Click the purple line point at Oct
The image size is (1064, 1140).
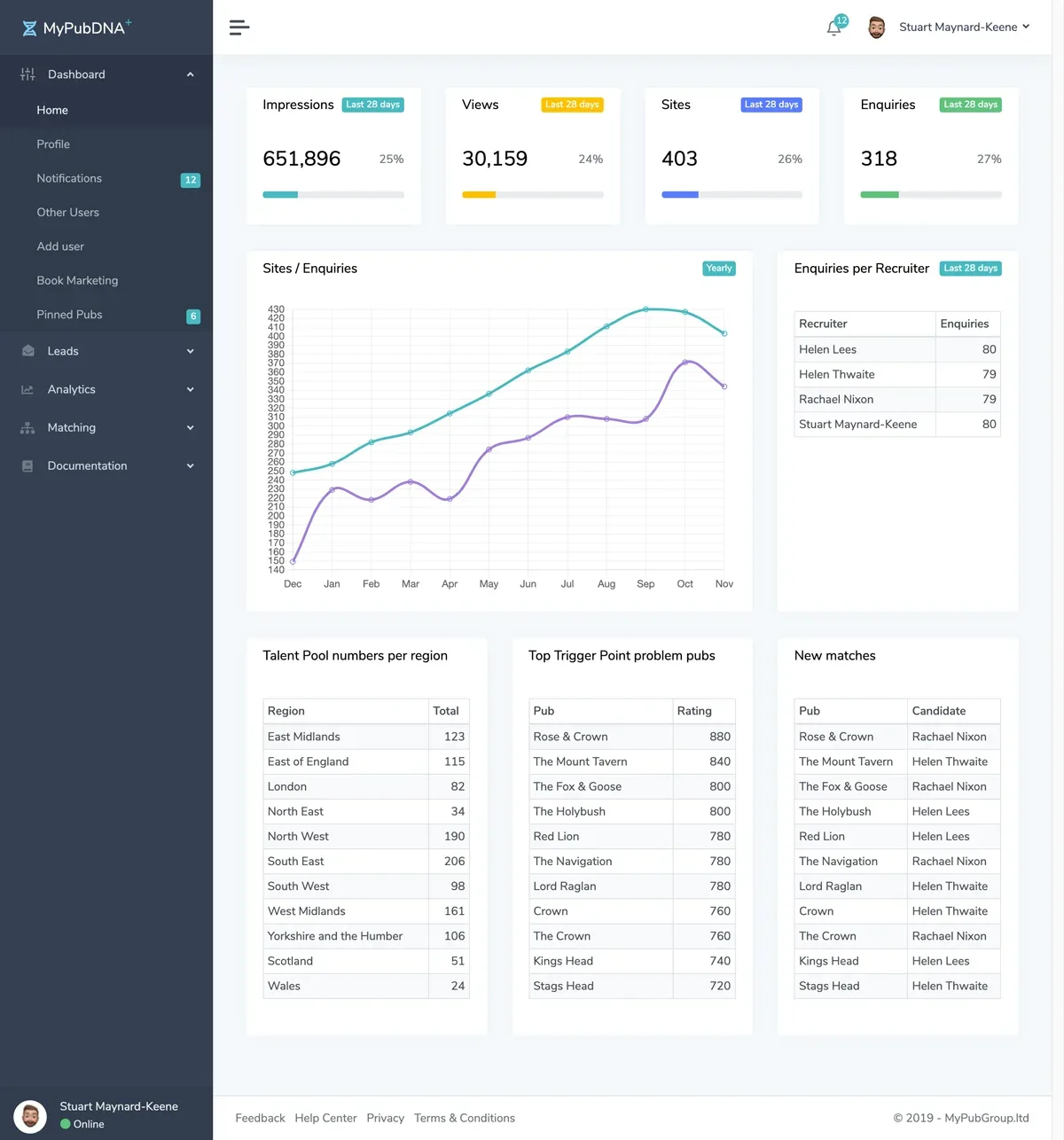685,362
